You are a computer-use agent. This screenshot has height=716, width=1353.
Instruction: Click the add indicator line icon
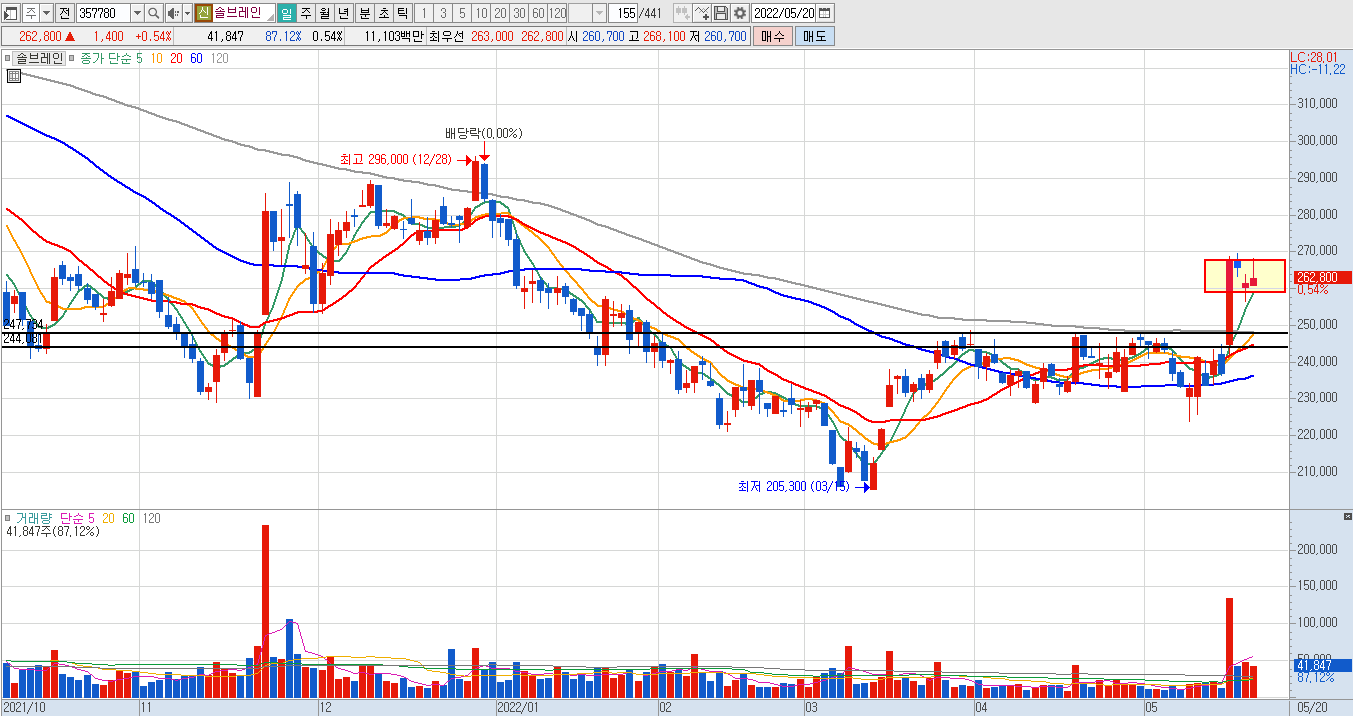701,13
